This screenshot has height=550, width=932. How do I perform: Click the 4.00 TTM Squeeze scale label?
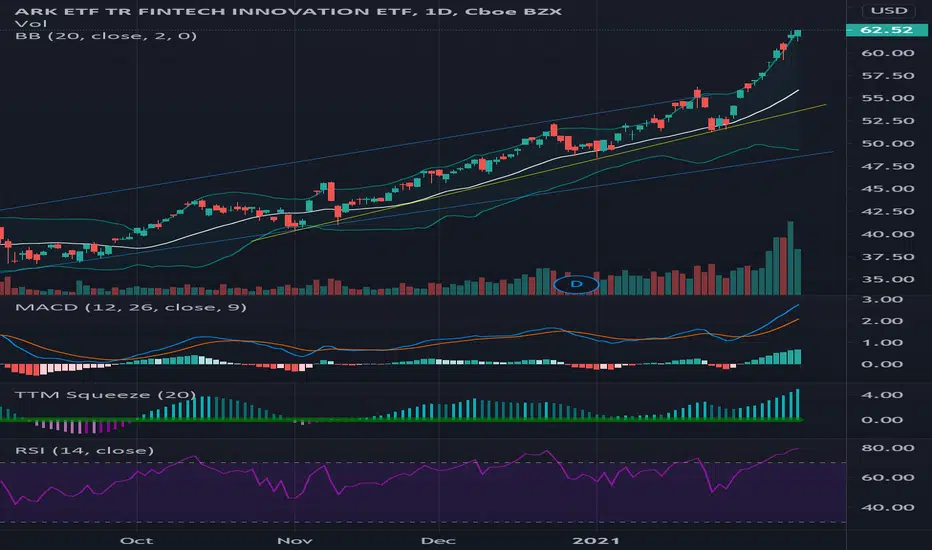[x=882, y=395]
